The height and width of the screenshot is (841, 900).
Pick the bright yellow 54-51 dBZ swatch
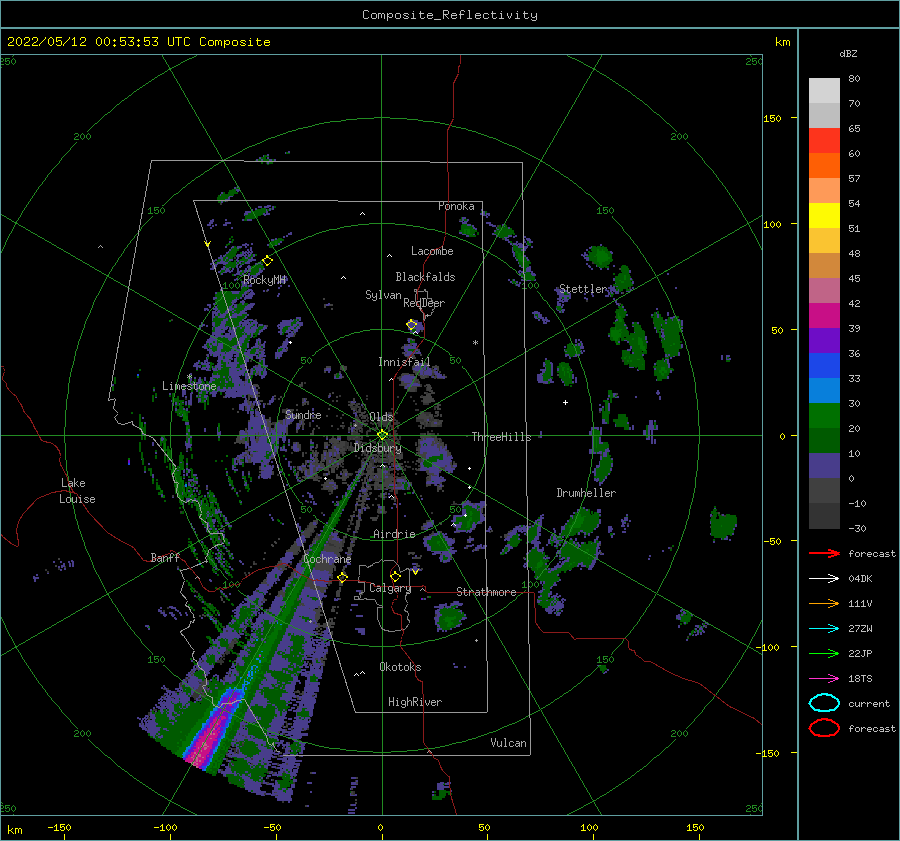point(824,216)
